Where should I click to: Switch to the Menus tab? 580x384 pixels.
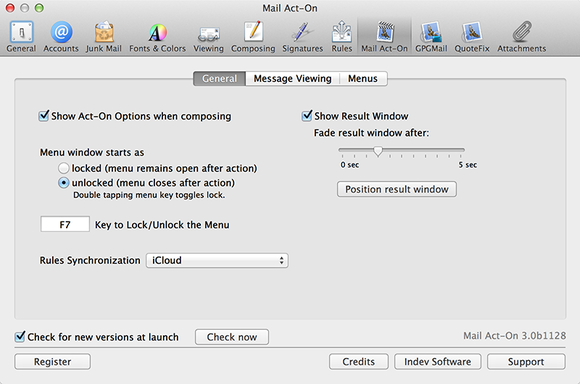[363, 78]
